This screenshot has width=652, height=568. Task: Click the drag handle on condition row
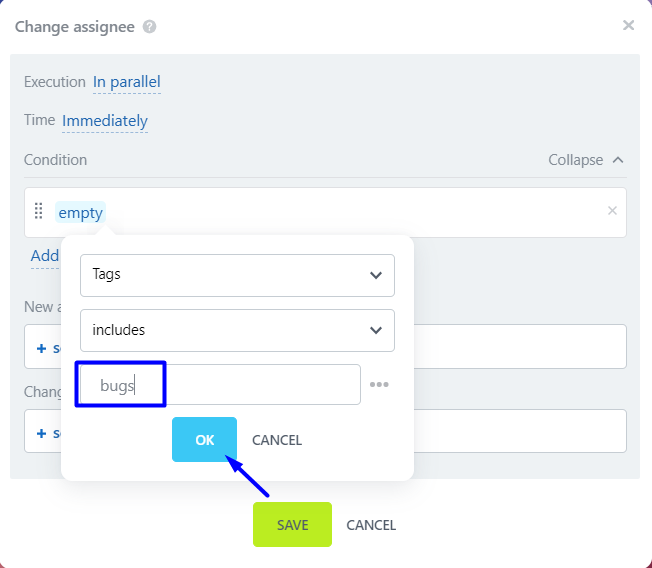click(x=39, y=211)
